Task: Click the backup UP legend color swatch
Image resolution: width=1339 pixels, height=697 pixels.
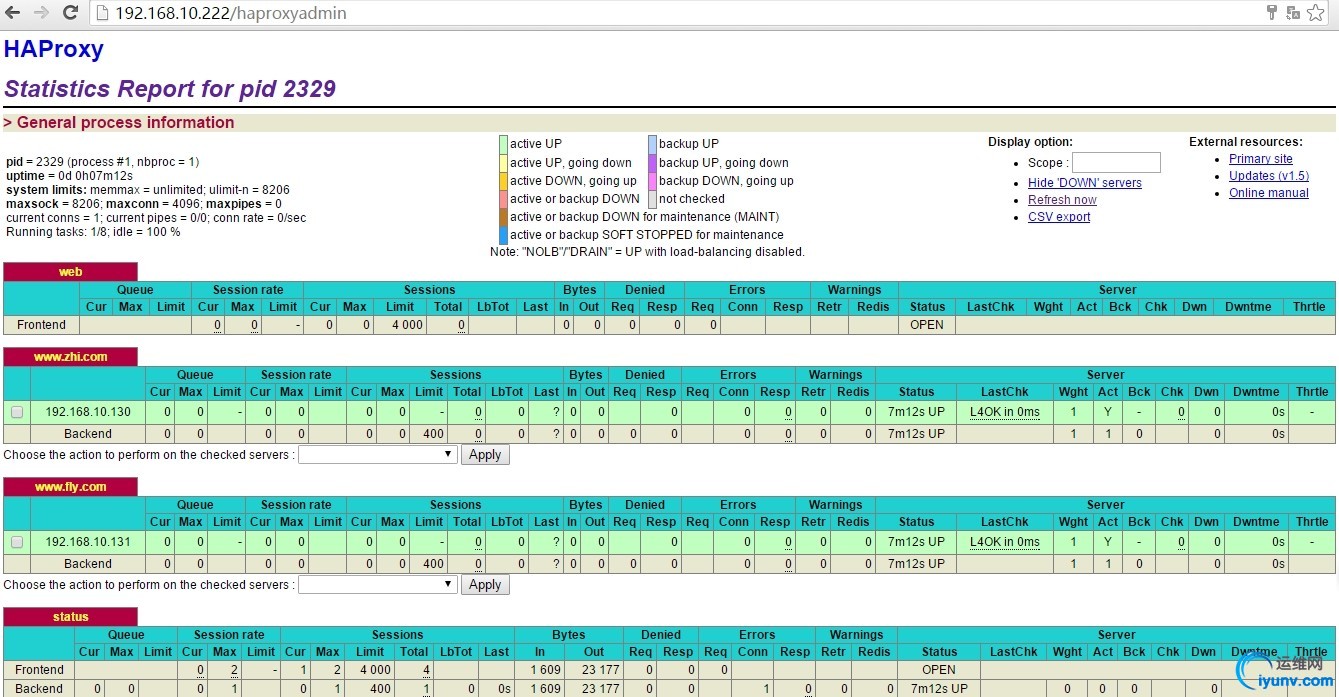Action: (x=652, y=144)
